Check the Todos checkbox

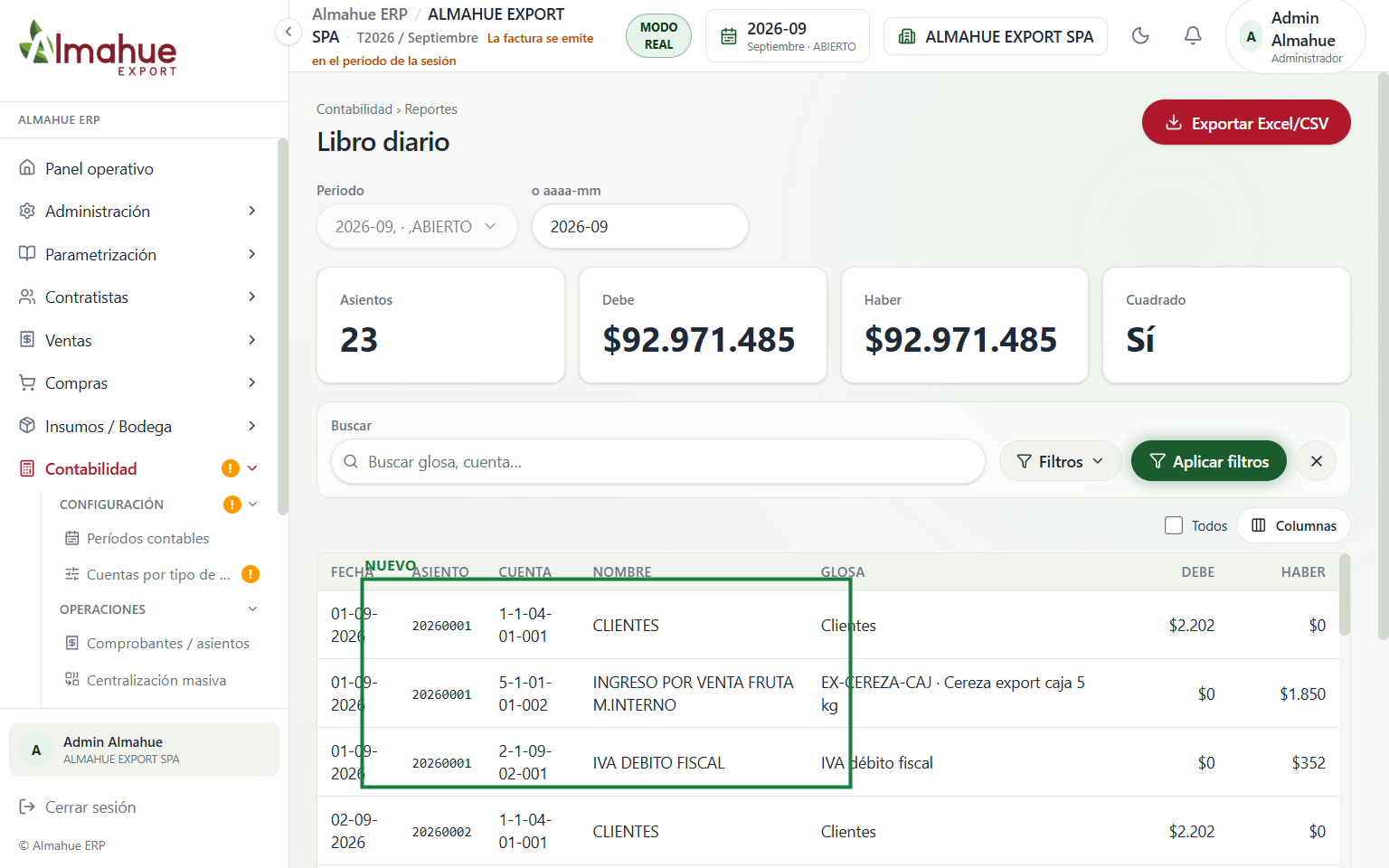[1174, 525]
